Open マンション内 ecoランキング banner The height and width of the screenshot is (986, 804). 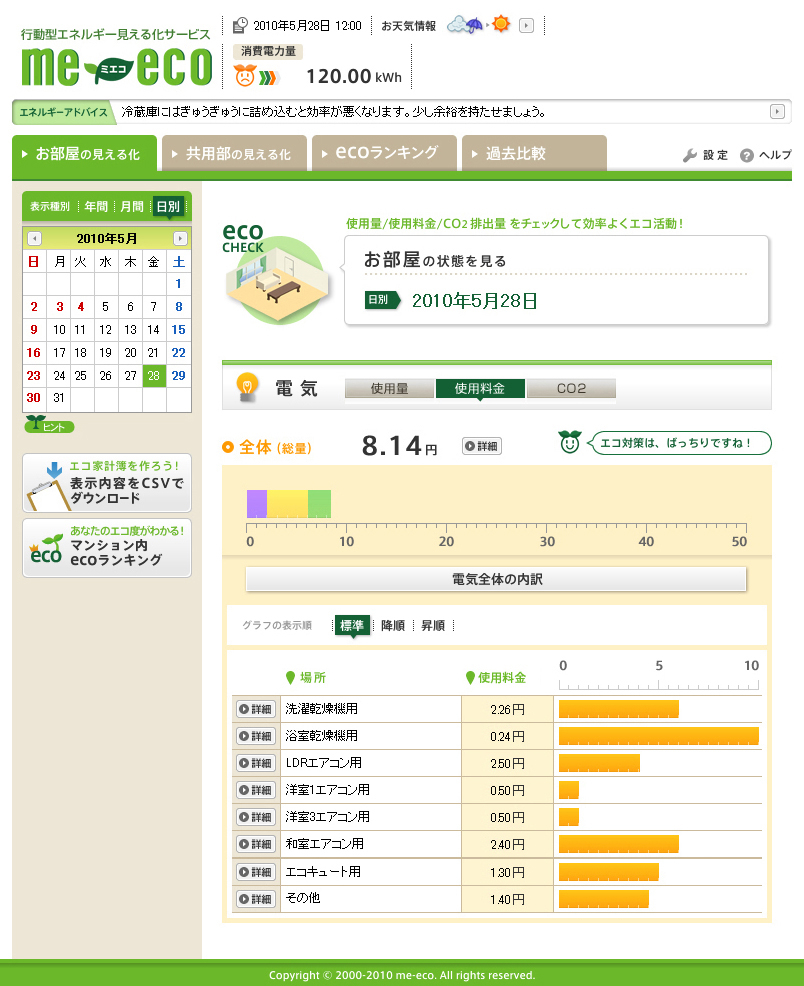click(x=107, y=548)
